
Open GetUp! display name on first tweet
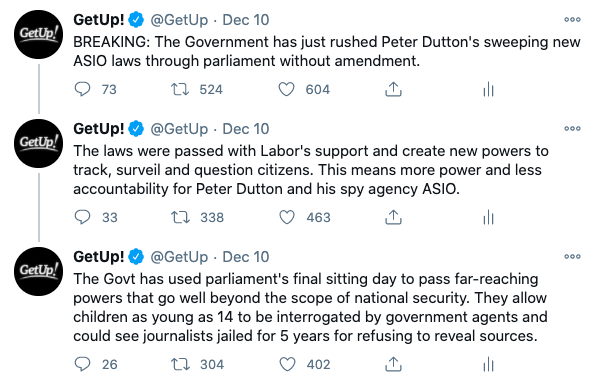coord(99,20)
